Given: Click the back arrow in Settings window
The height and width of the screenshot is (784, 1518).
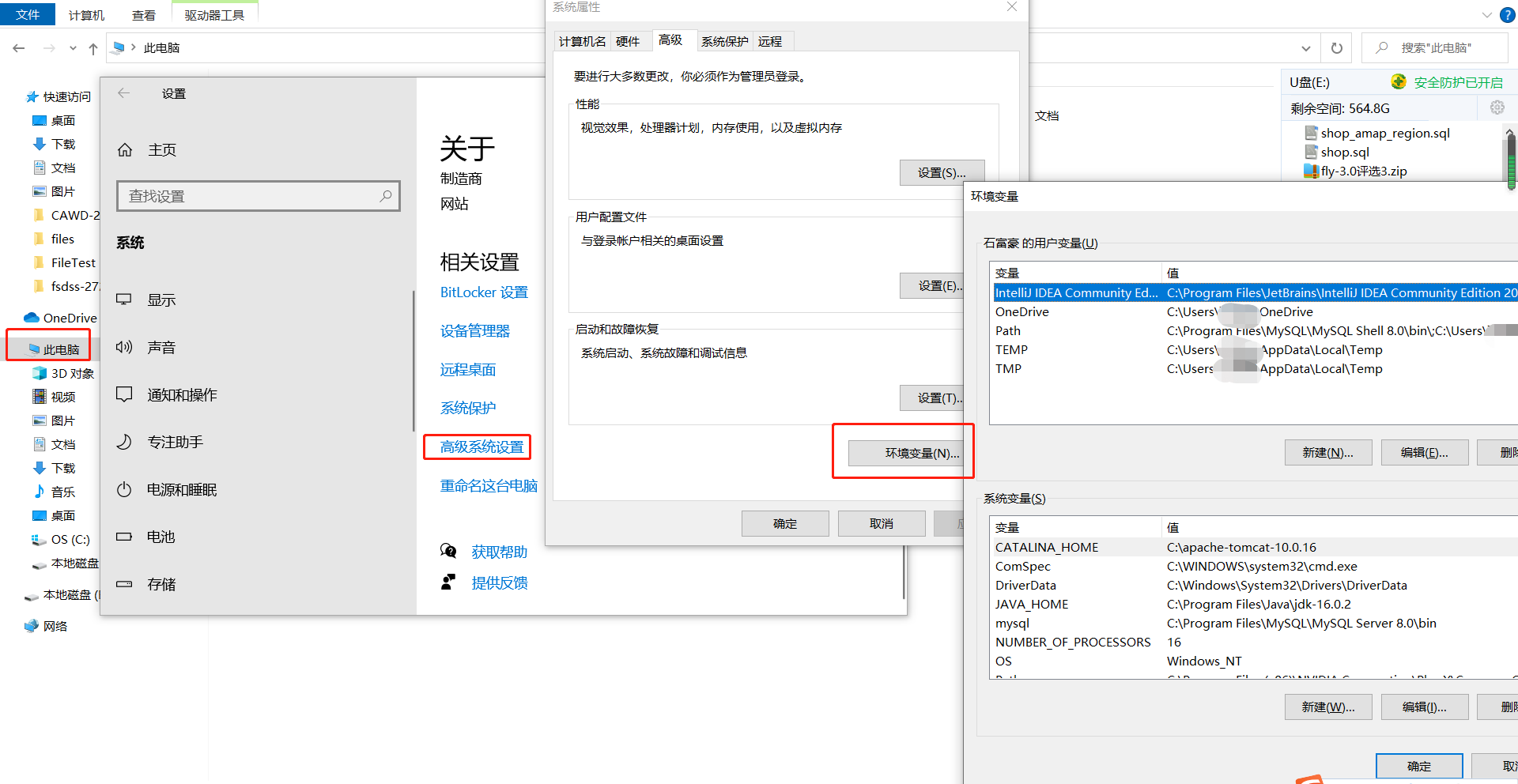Looking at the screenshot, I should (x=123, y=93).
